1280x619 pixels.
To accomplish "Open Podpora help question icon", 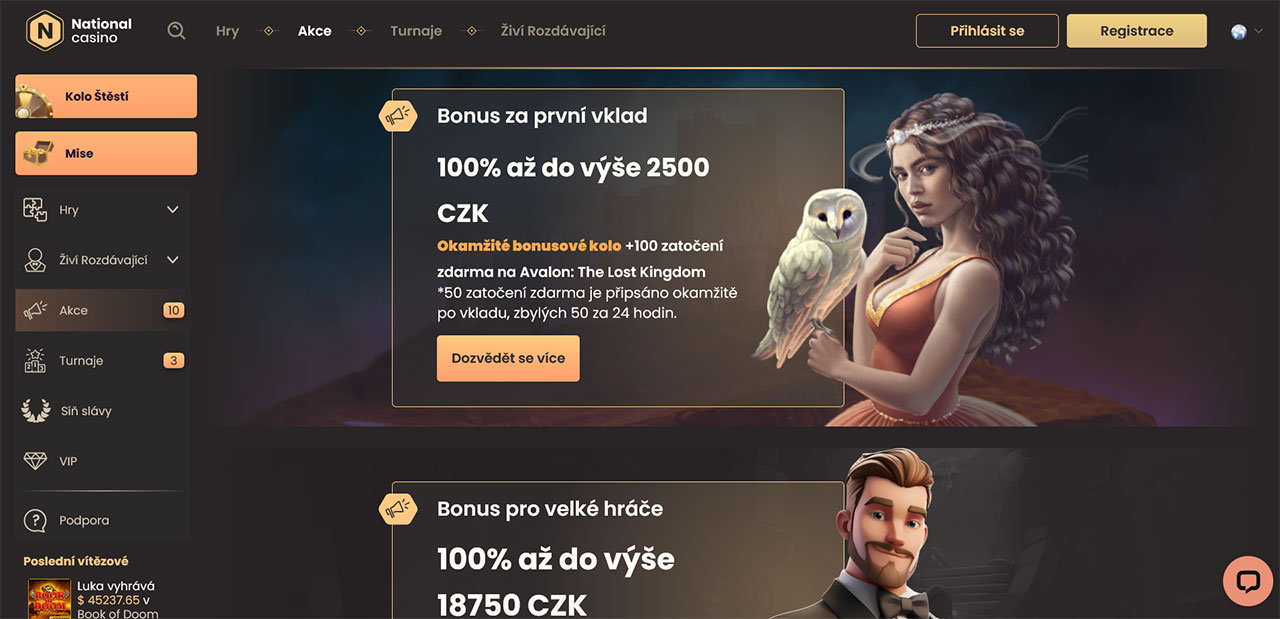I will point(35,520).
